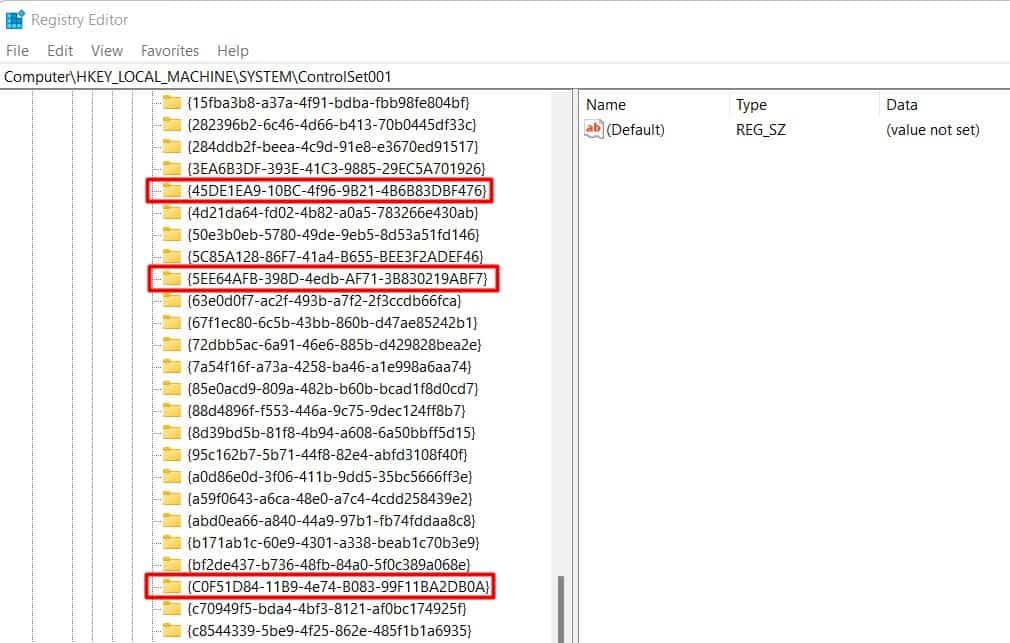This screenshot has height=643, width=1010.
Task: Open the Favorites menu
Action: pyautogui.click(x=170, y=51)
